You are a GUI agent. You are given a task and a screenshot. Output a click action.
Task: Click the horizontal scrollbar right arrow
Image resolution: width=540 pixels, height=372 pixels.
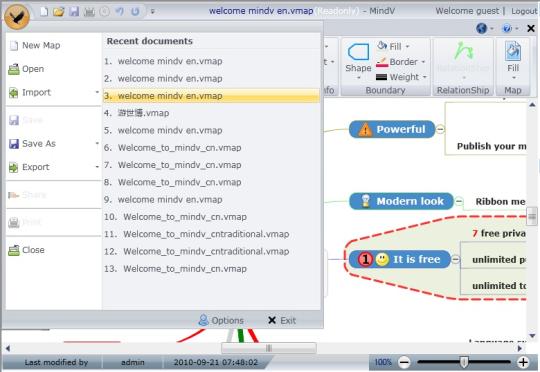pyautogui.click(x=520, y=348)
